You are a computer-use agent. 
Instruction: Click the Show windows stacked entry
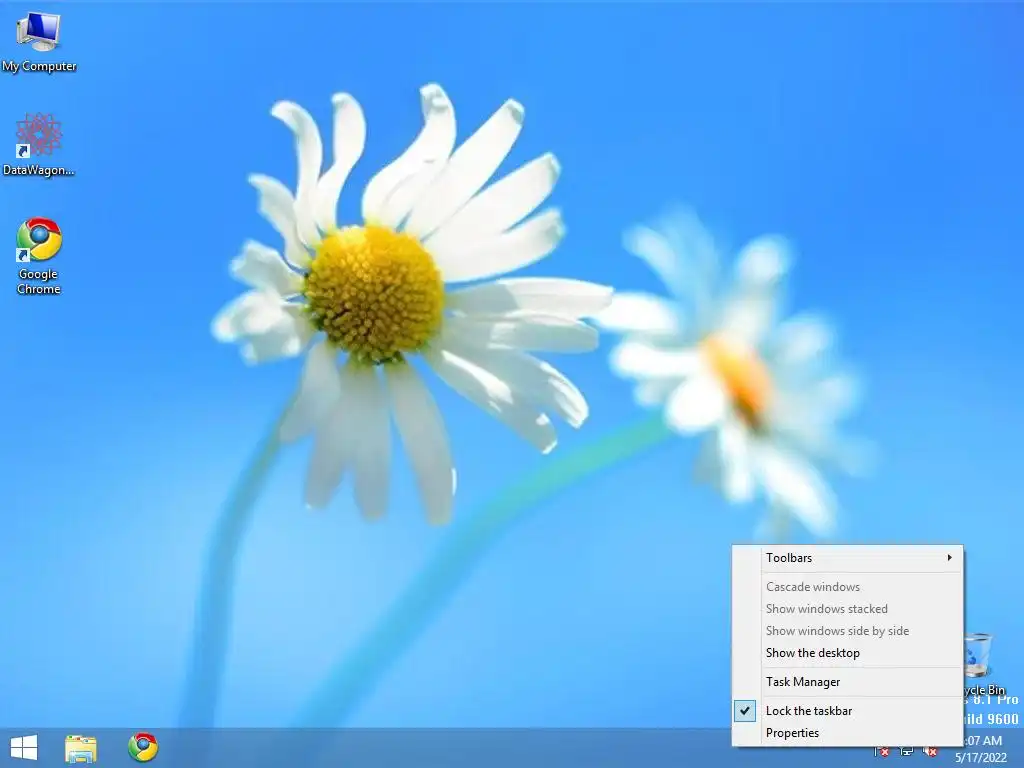[847, 609]
